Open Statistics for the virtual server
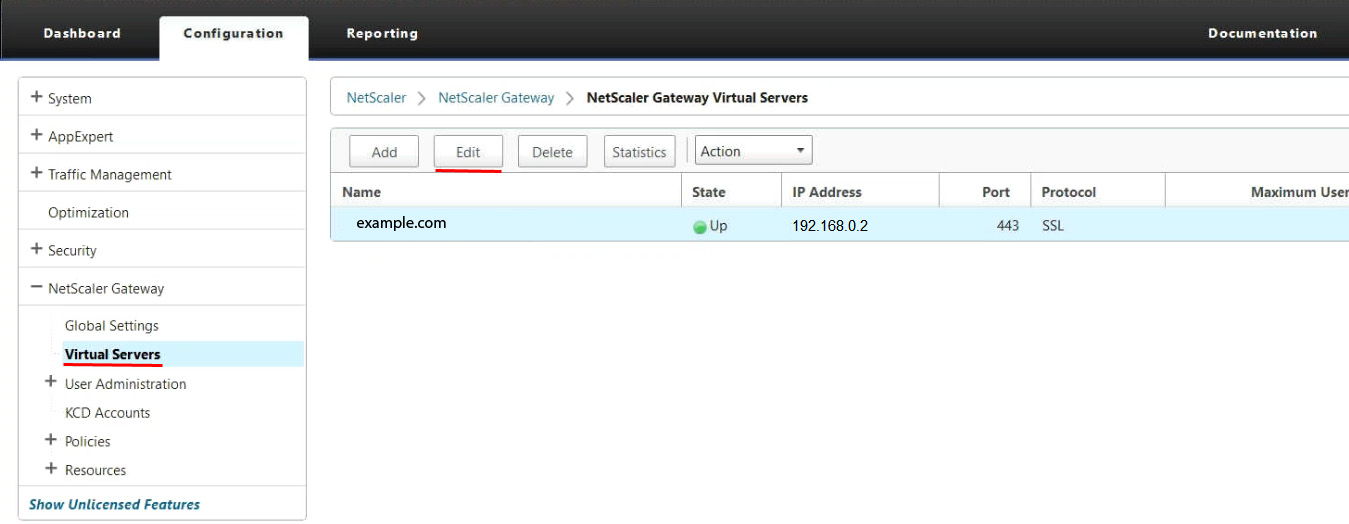Viewport: 1349px width, 524px height. 639,152
